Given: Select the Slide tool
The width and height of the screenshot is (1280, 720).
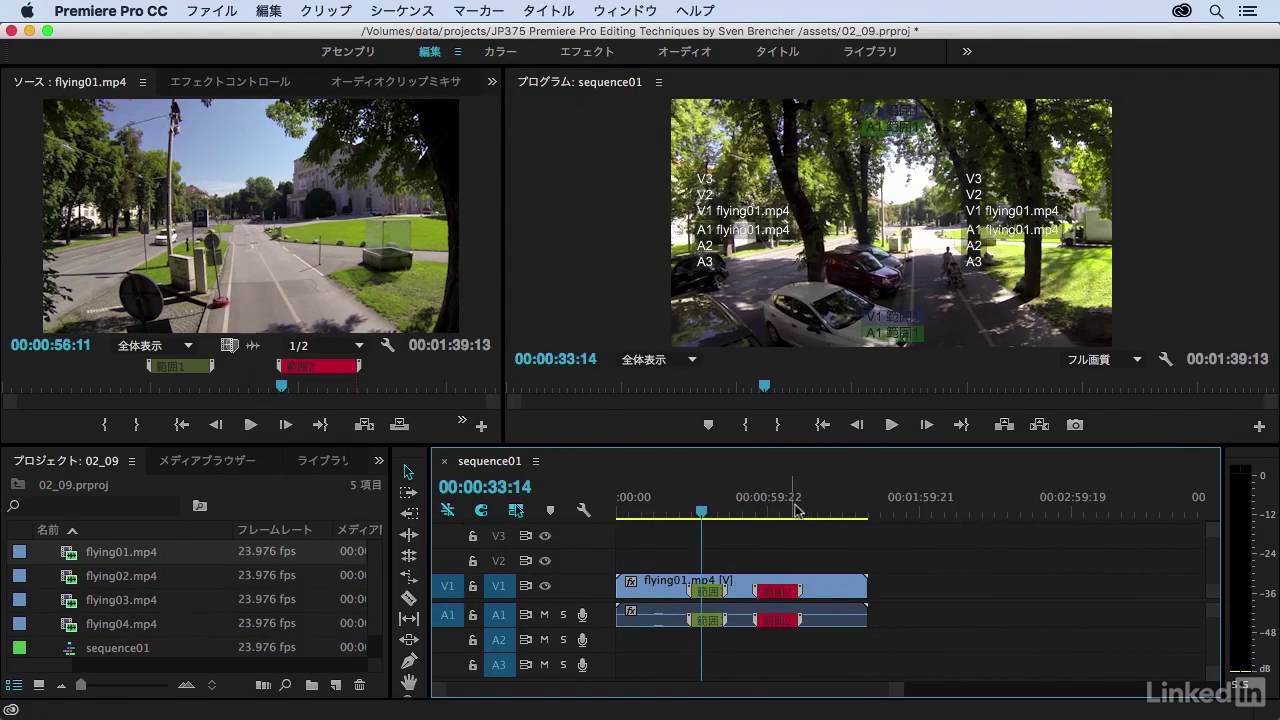Looking at the screenshot, I should [409, 640].
